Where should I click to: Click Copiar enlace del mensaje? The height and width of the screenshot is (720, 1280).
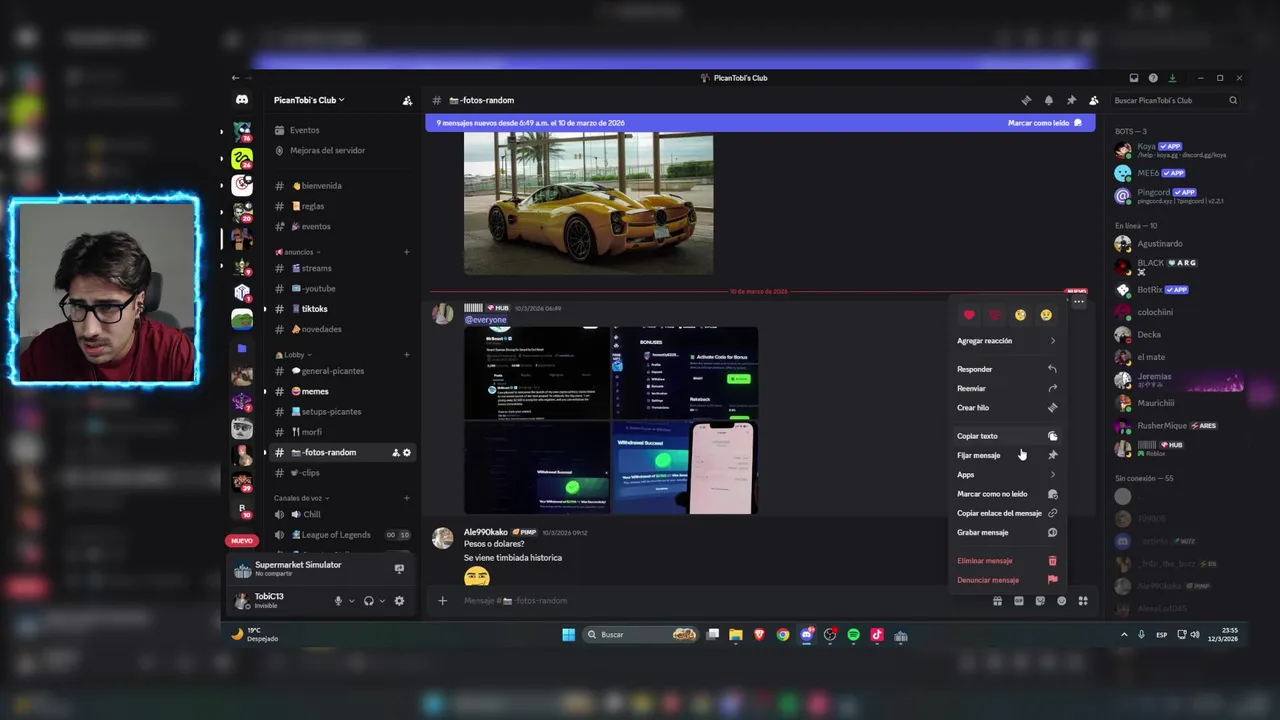pyautogui.click(x=1007, y=513)
